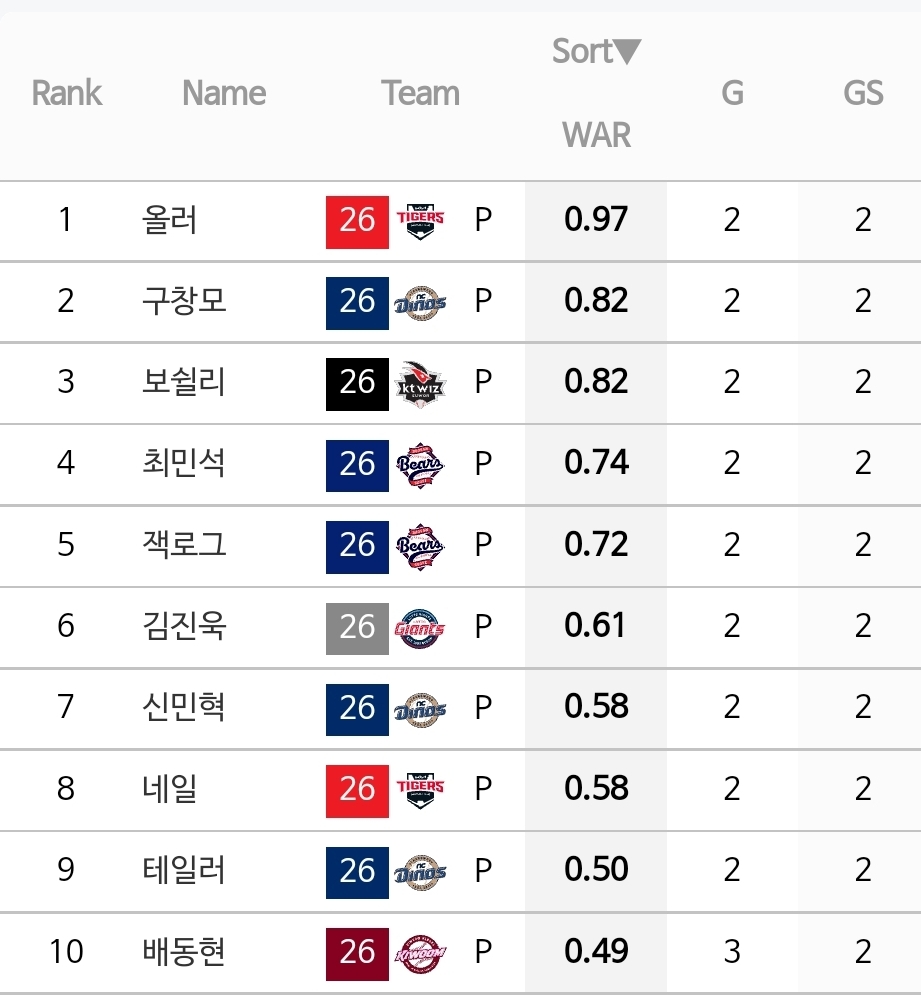Click the Bears logo next to 잭로그
Image resolution: width=921 pixels, height=995 pixels.
pos(420,547)
